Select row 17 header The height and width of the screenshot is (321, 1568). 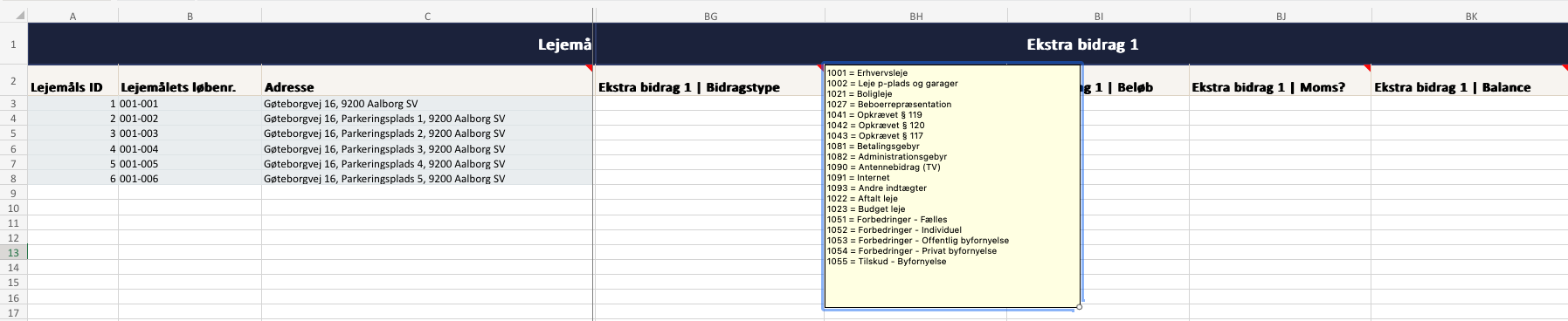13,312
